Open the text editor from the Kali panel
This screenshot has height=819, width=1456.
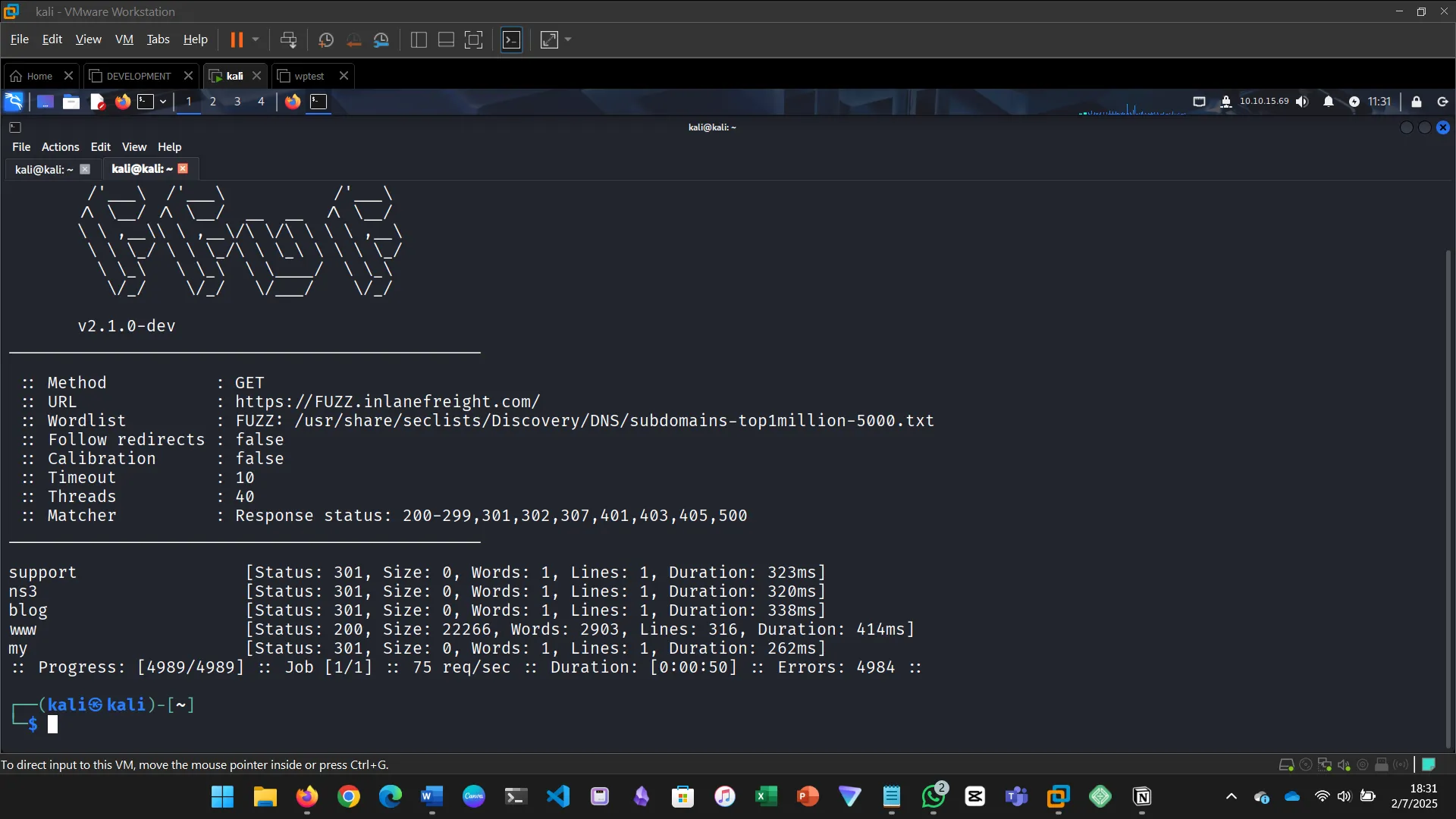tap(96, 102)
